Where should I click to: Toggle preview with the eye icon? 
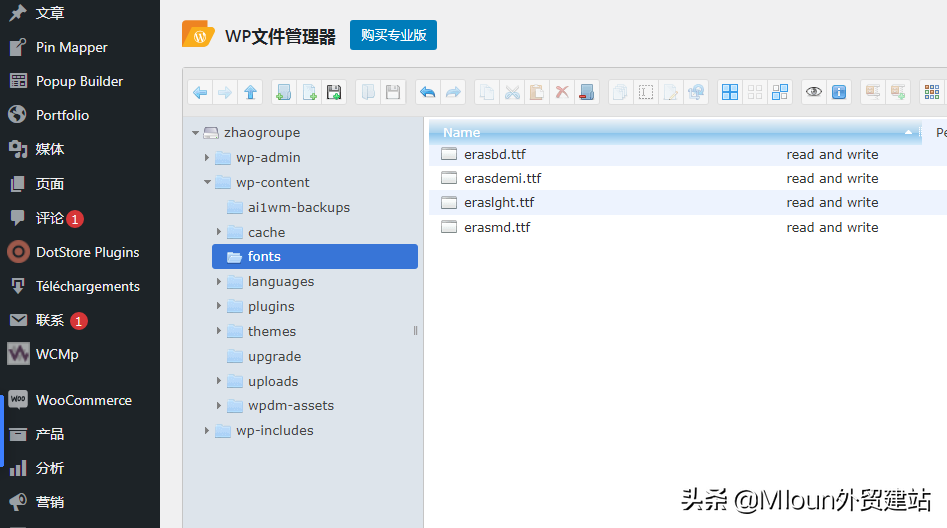(814, 92)
